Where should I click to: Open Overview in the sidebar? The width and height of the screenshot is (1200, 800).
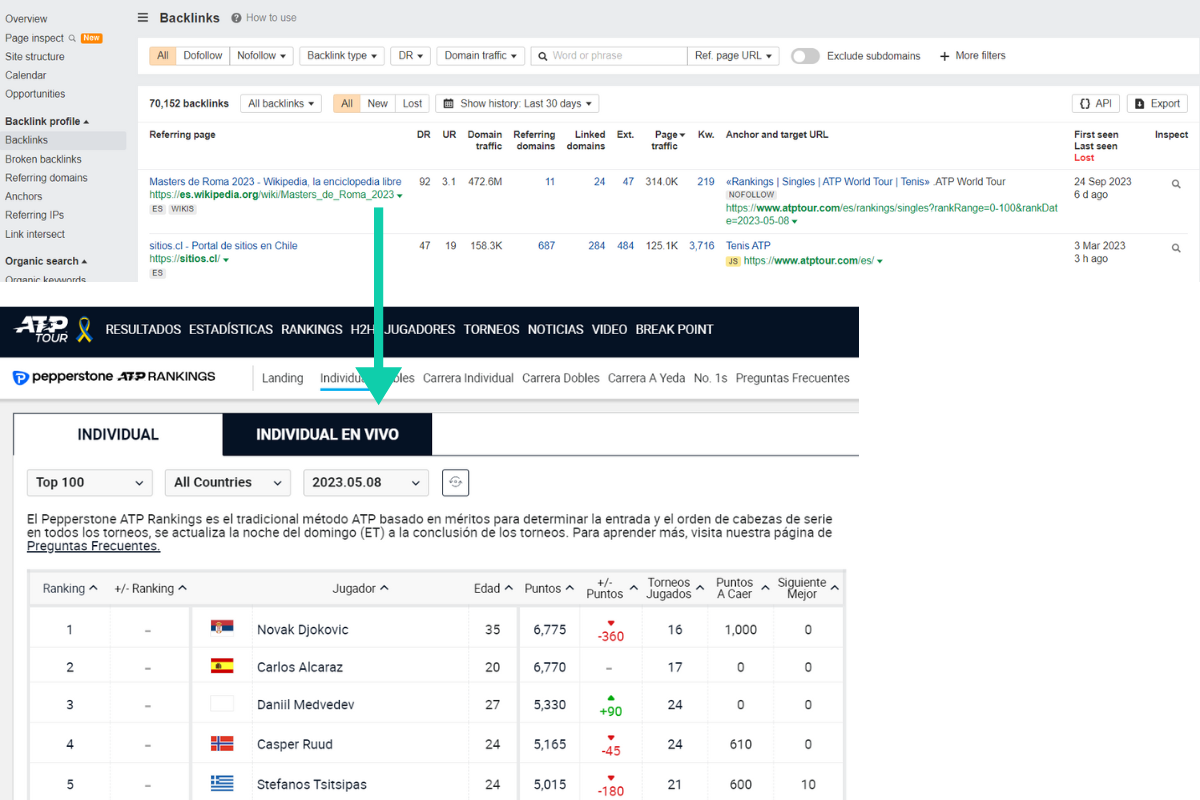(26, 19)
